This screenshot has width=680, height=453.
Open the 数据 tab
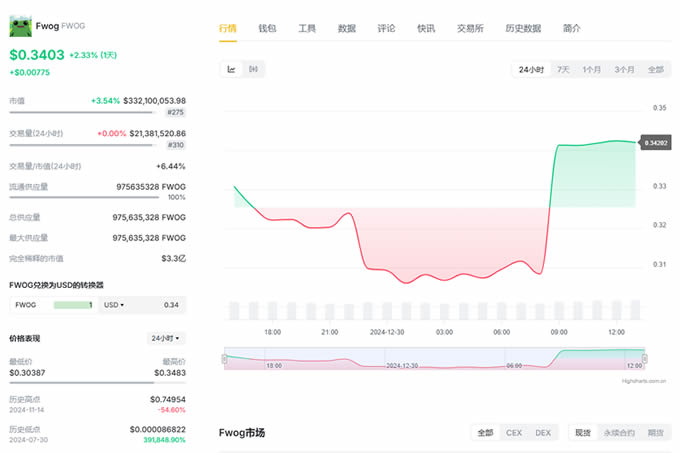(x=347, y=29)
